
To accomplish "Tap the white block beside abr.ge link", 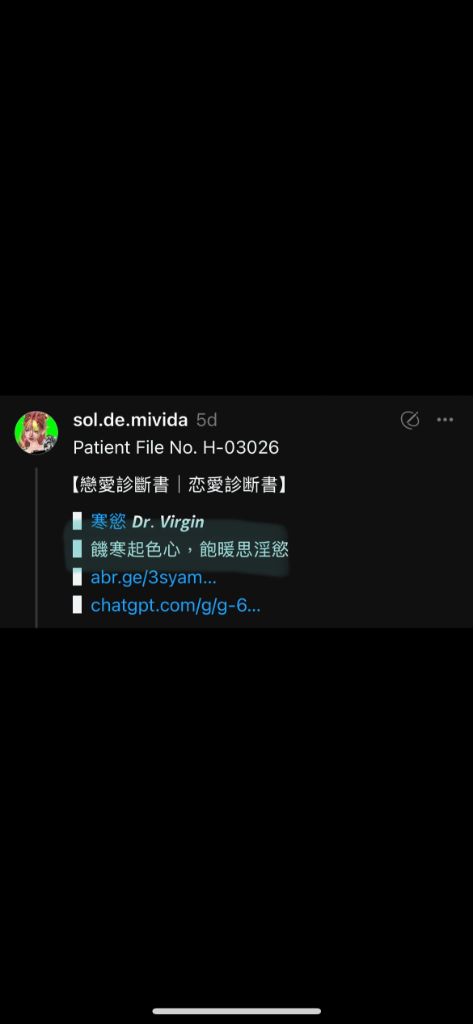I will click(x=77, y=577).
